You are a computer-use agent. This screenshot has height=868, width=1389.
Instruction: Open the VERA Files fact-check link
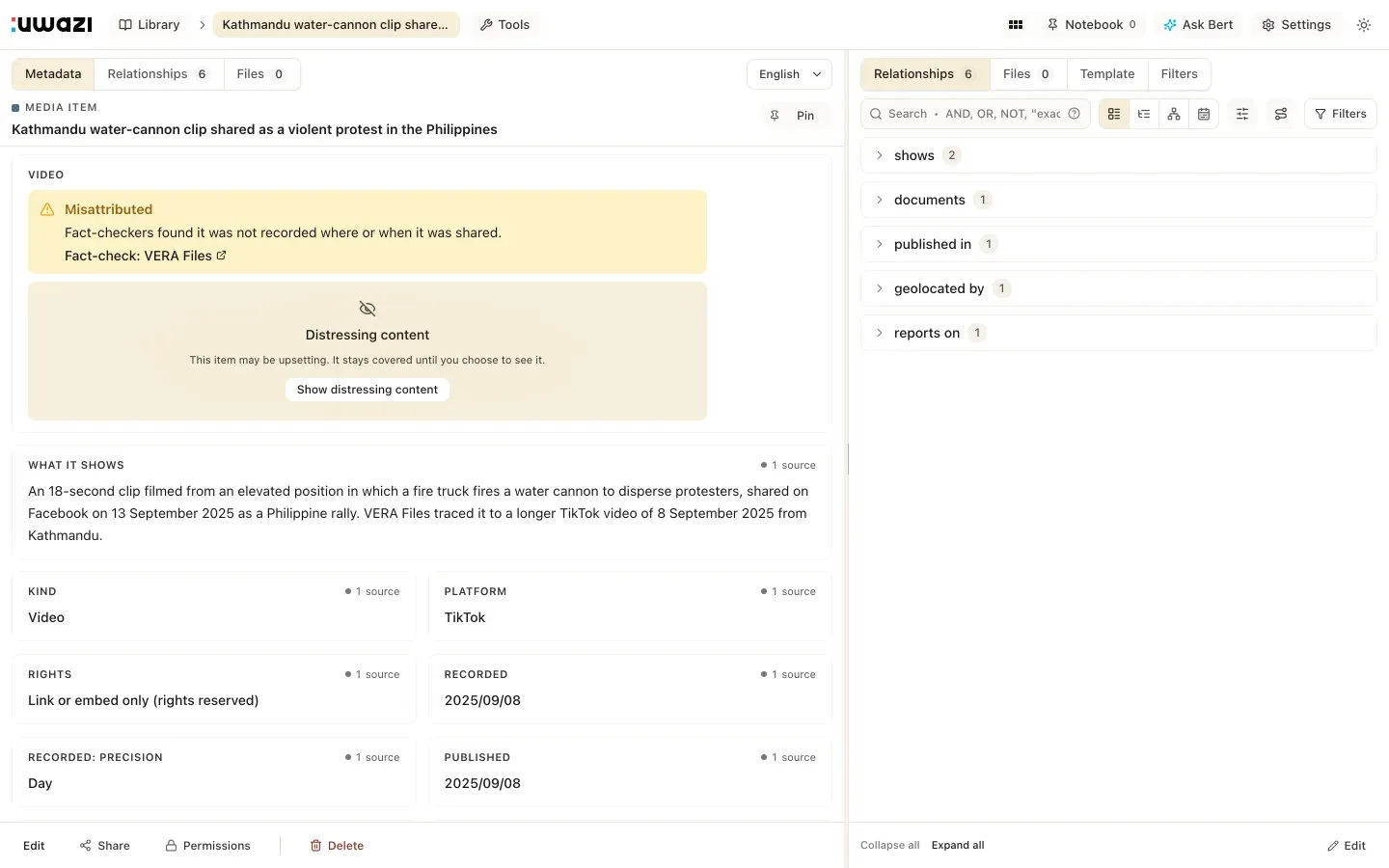[146, 256]
